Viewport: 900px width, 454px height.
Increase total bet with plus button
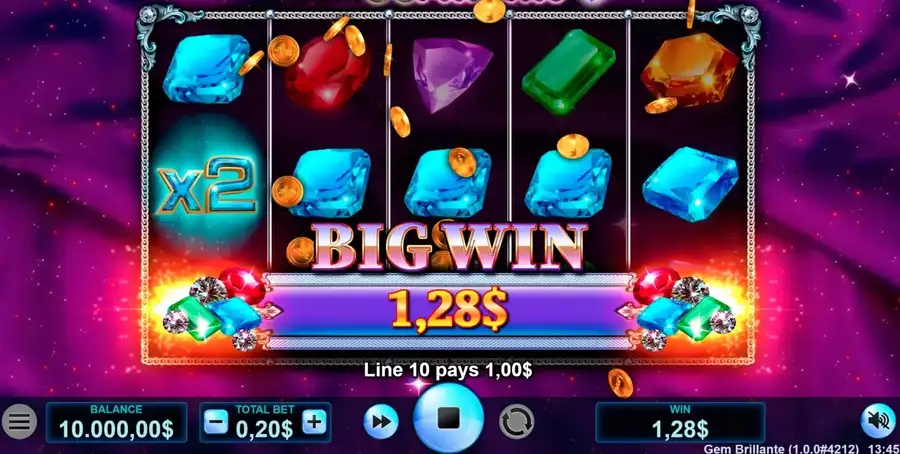(314, 423)
